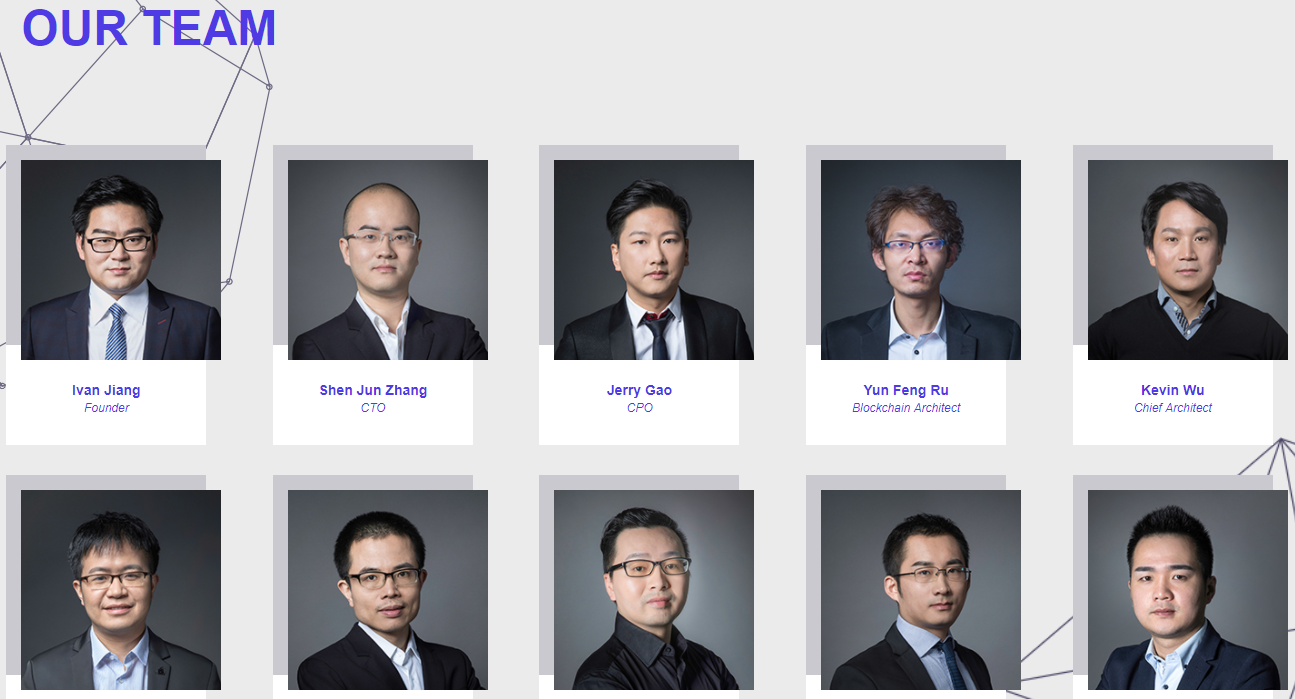Select the Chief Architect title text

[x=1173, y=408]
